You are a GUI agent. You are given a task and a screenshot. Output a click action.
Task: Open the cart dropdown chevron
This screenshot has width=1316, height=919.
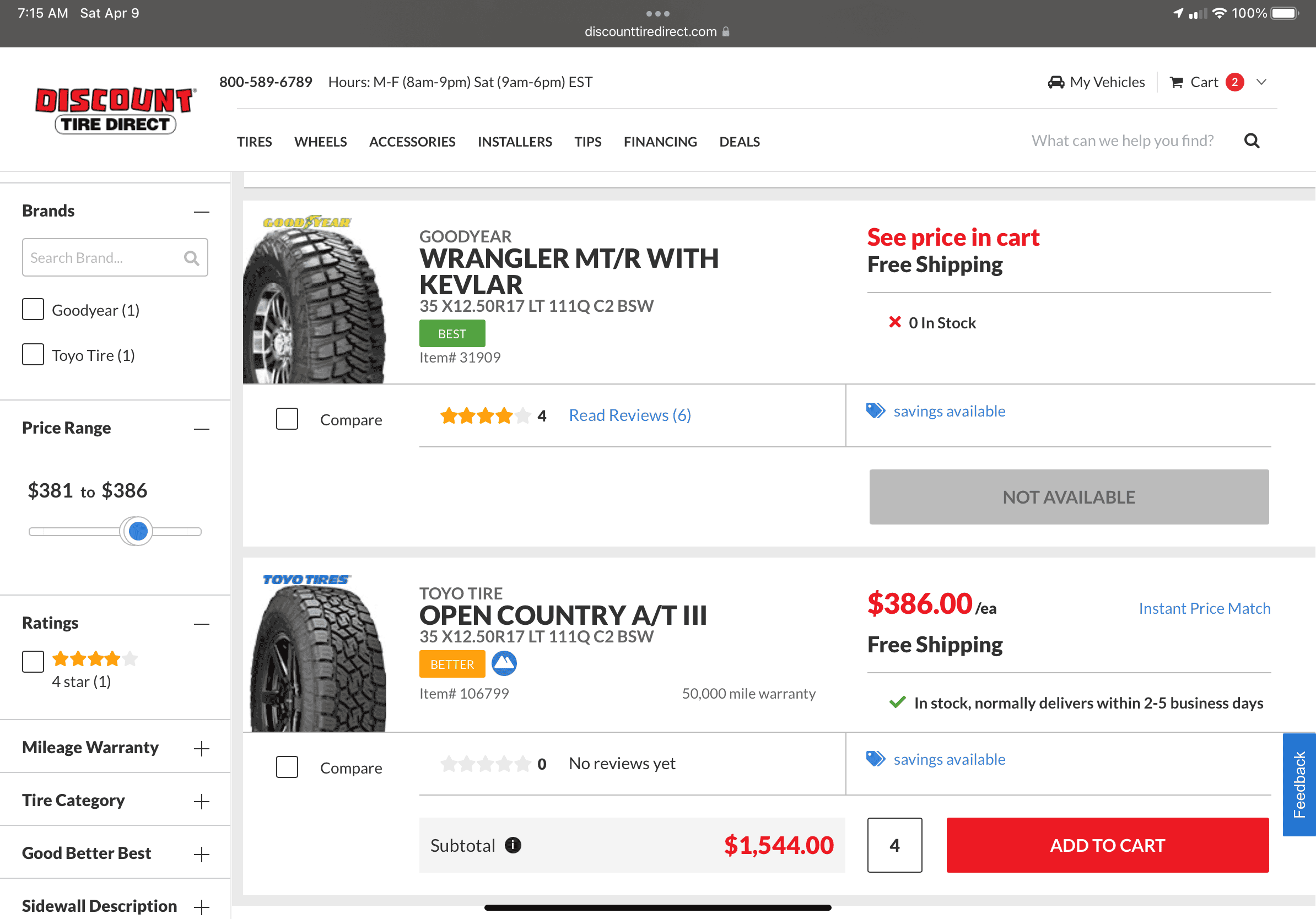coord(1261,82)
